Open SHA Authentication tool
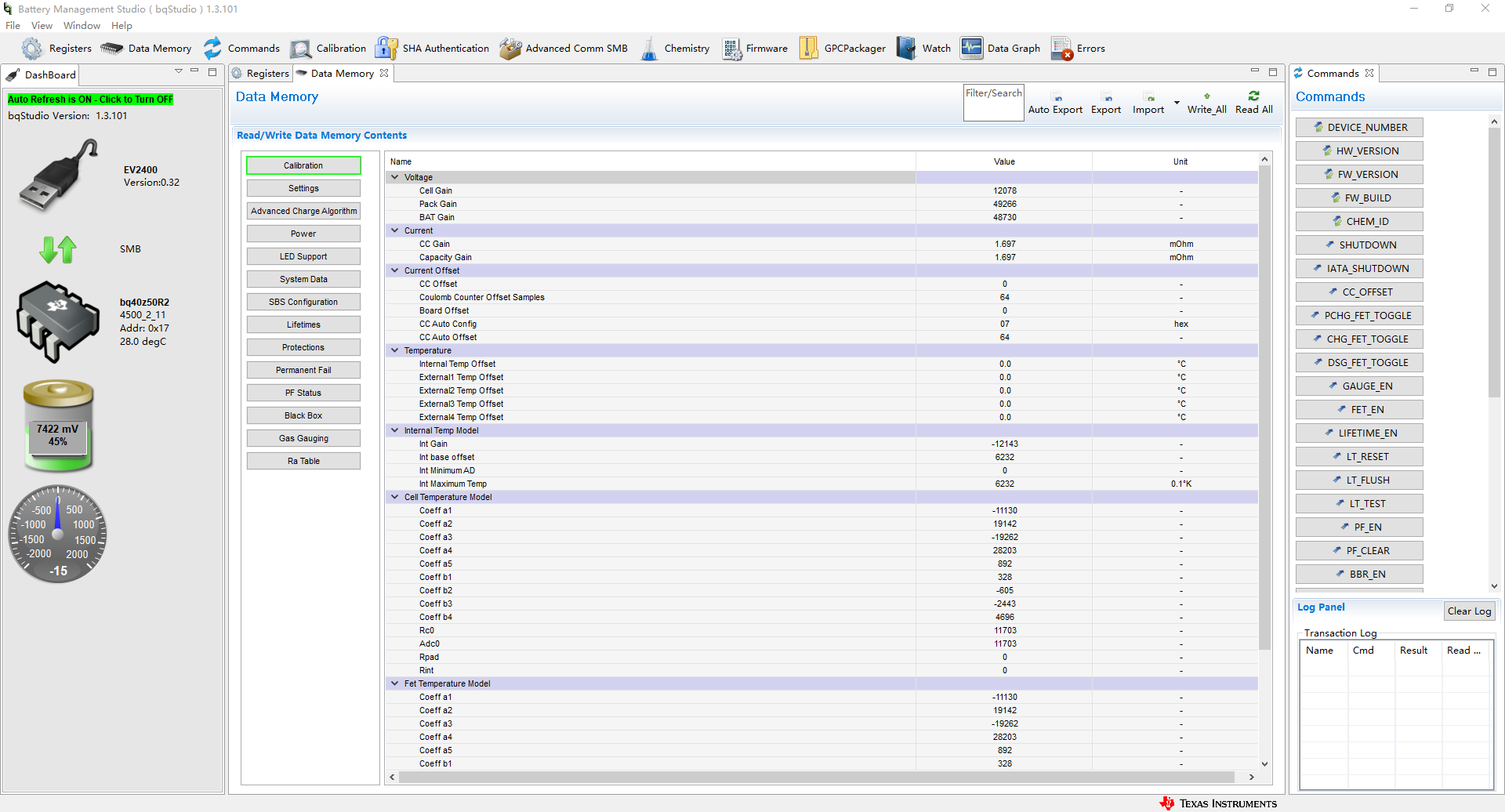The width and height of the screenshot is (1505, 812). click(432, 49)
